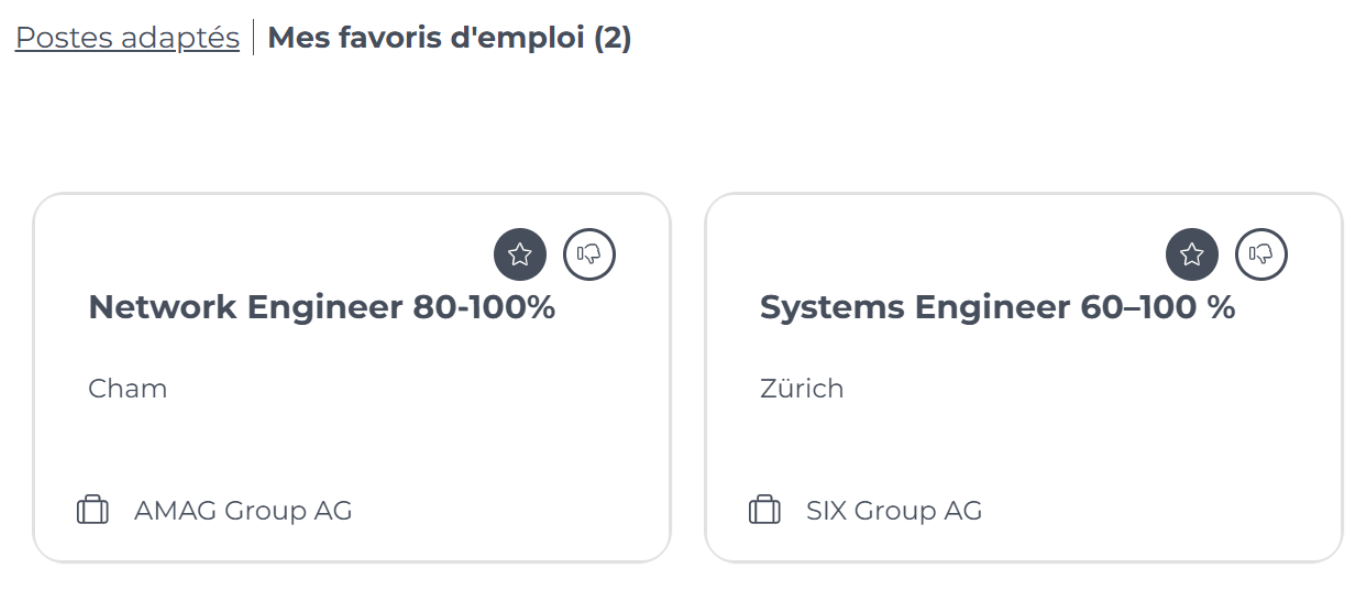The image size is (1364, 589).
Task: Click the favorites count (2) label
Action: pos(612,38)
